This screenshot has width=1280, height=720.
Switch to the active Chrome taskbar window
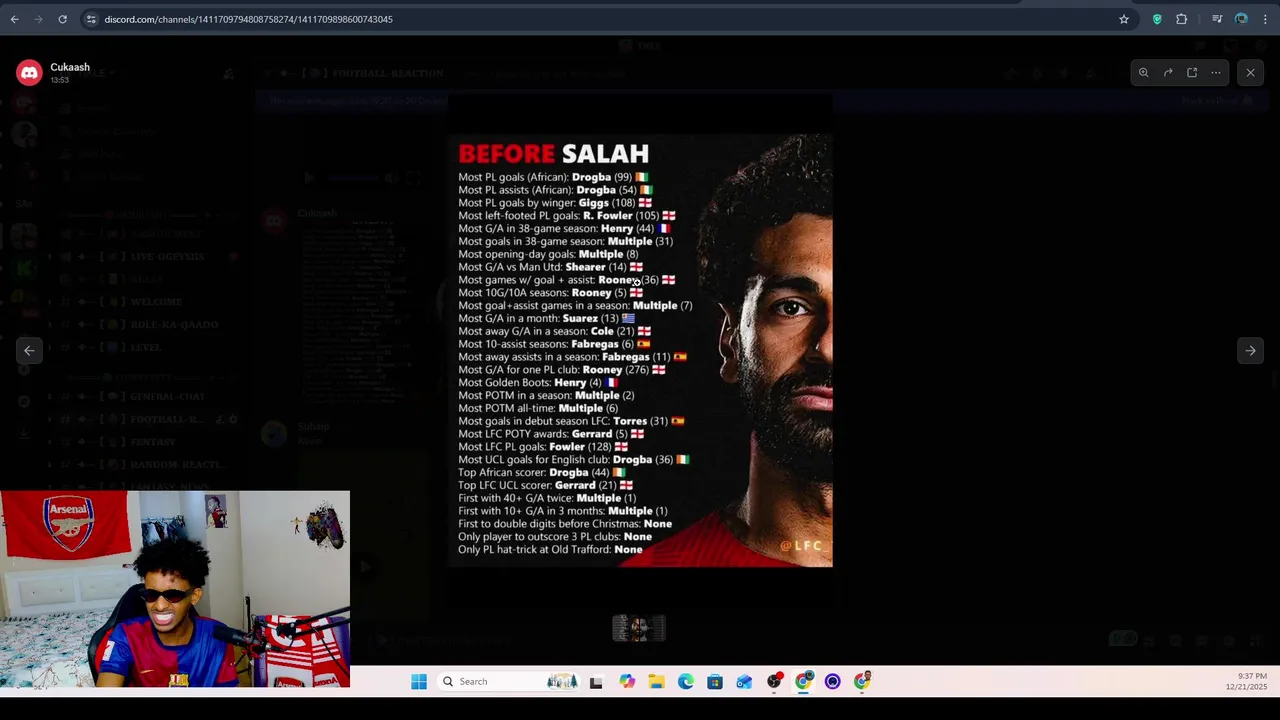tap(803, 681)
